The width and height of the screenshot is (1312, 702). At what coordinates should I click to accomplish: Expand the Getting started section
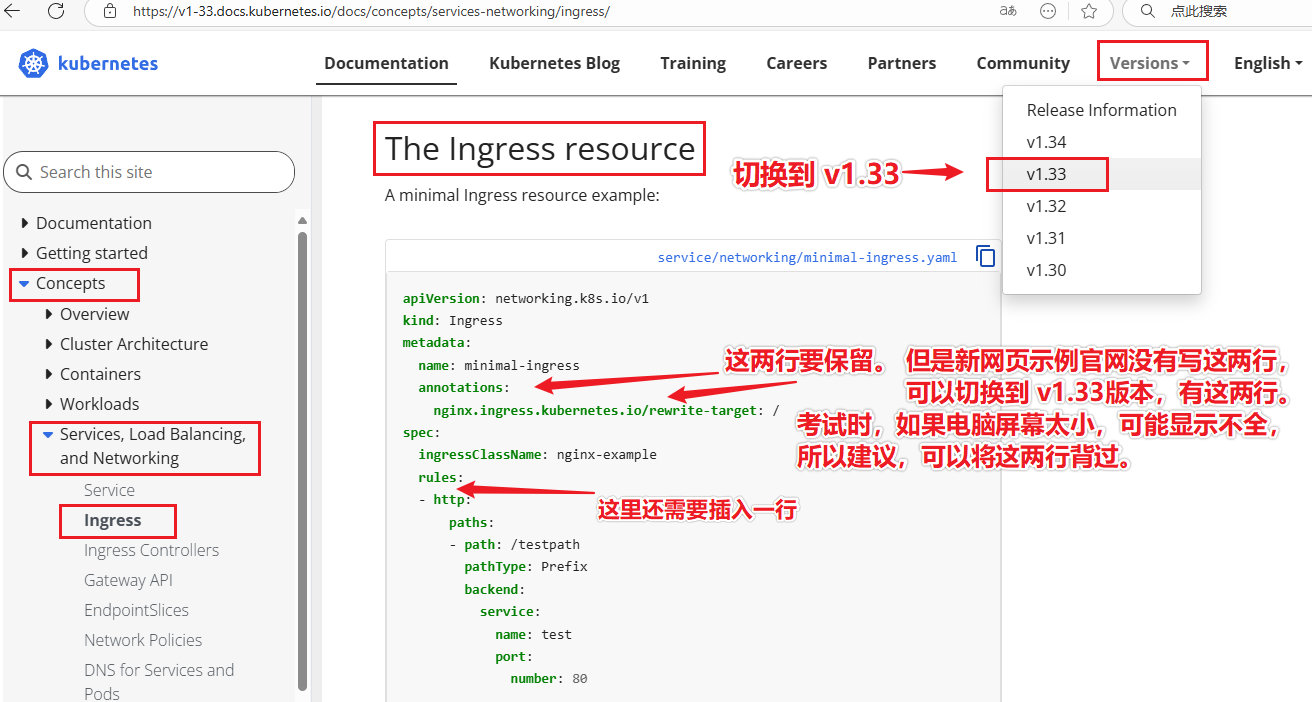point(25,253)
